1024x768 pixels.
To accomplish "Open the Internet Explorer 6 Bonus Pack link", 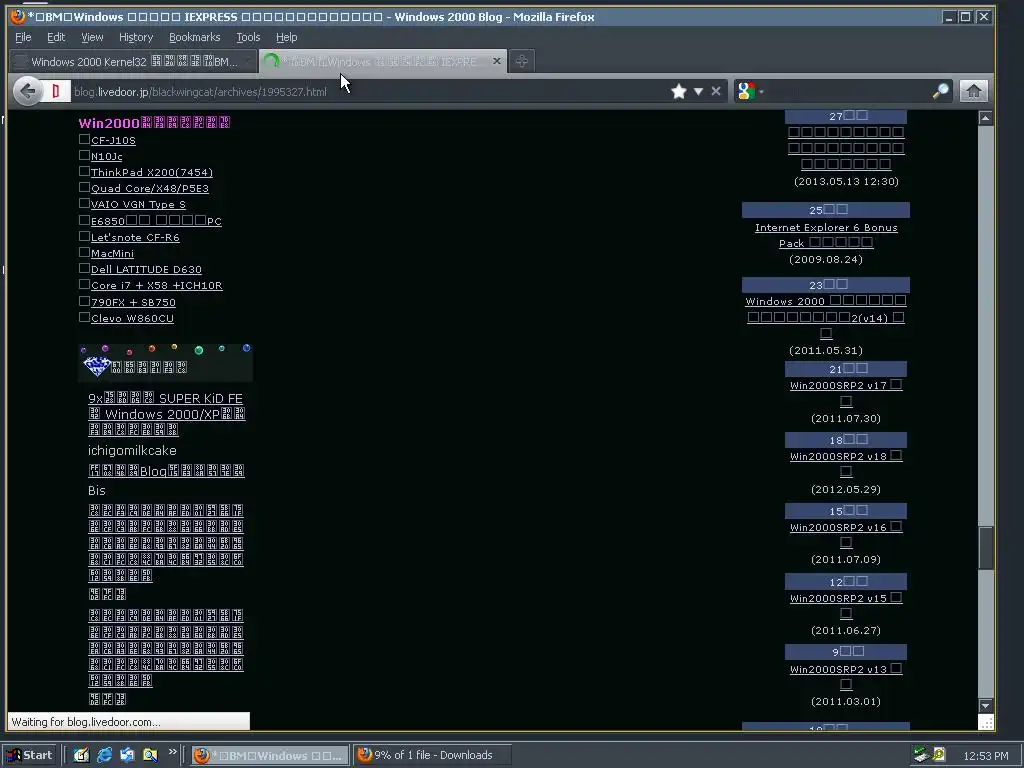I will (825, 235).
